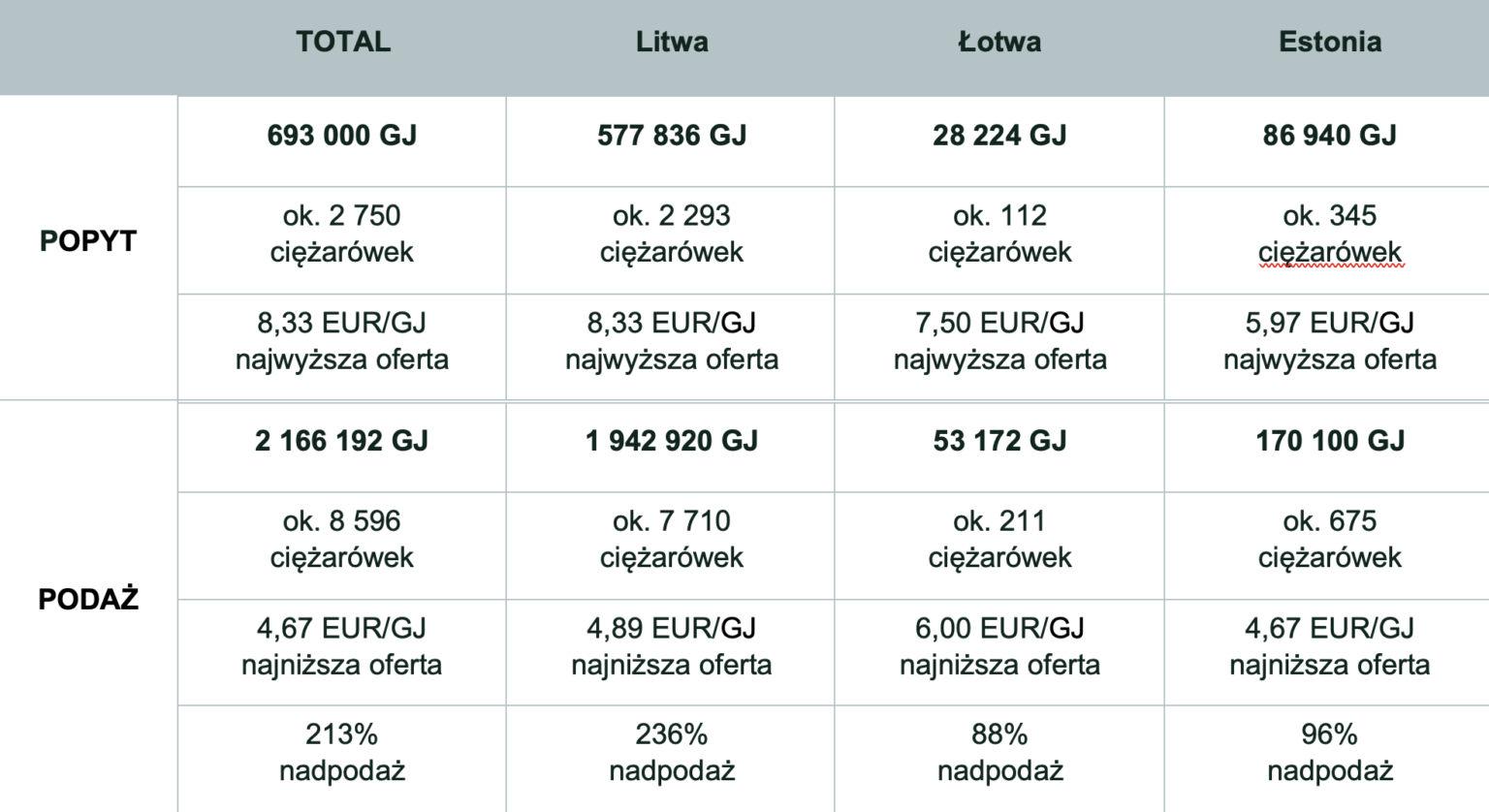The width and height of the screenshot is (1489, 812).
Task: Select the 6,00 EUR/GJ najniższa oferta cell
Action: (999, 652)
